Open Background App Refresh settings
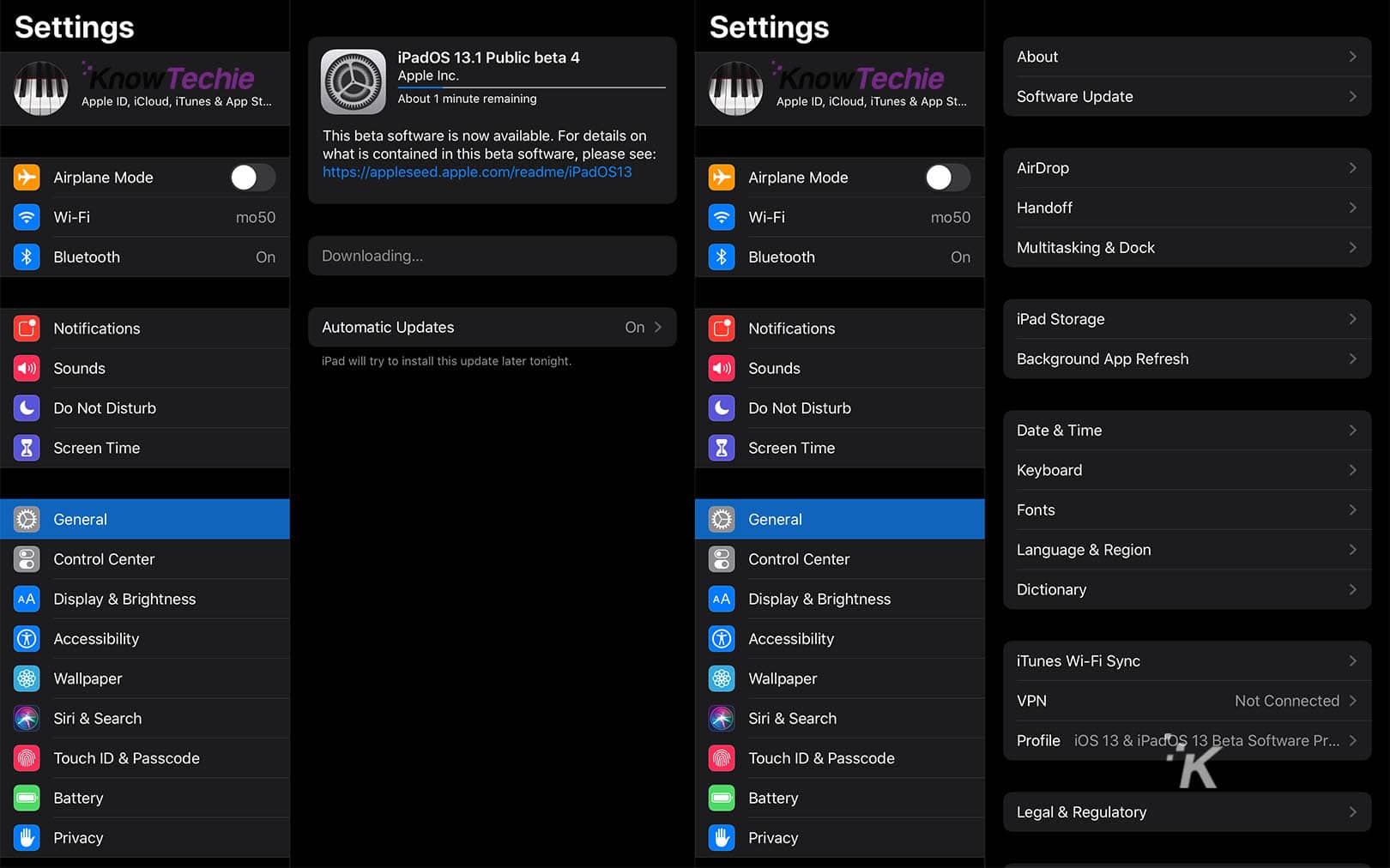 (1187, 359)
